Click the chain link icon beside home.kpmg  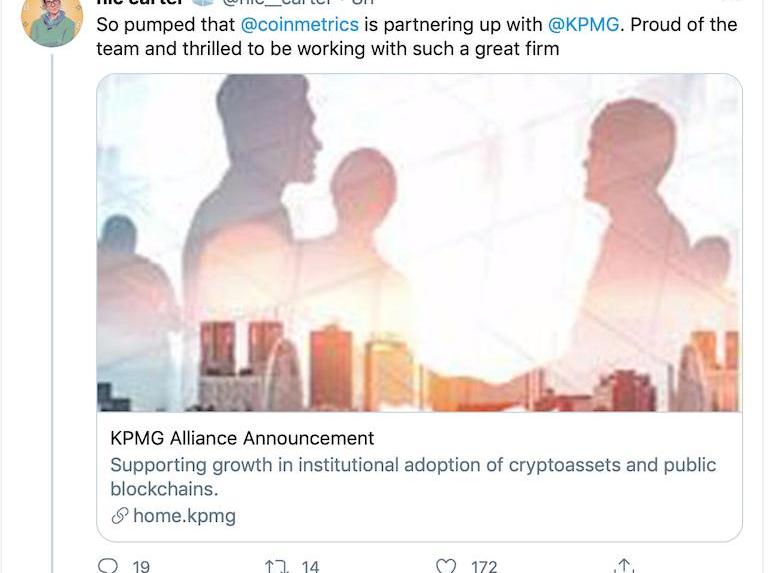click(x=120, y=516)
